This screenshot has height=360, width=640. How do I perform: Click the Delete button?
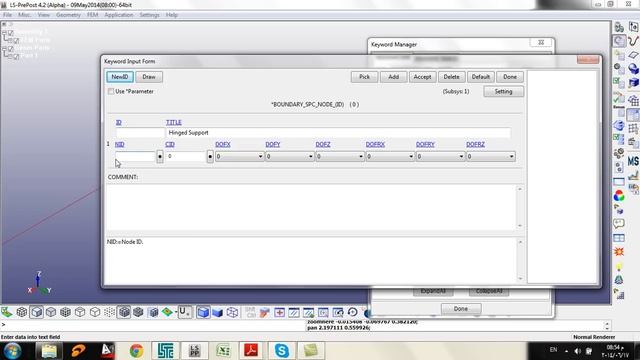pyautogui.click(x=451, y=77)
